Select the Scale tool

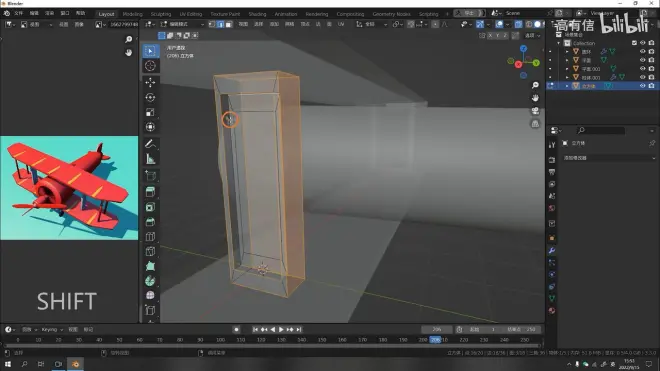[x=150, y=112]
